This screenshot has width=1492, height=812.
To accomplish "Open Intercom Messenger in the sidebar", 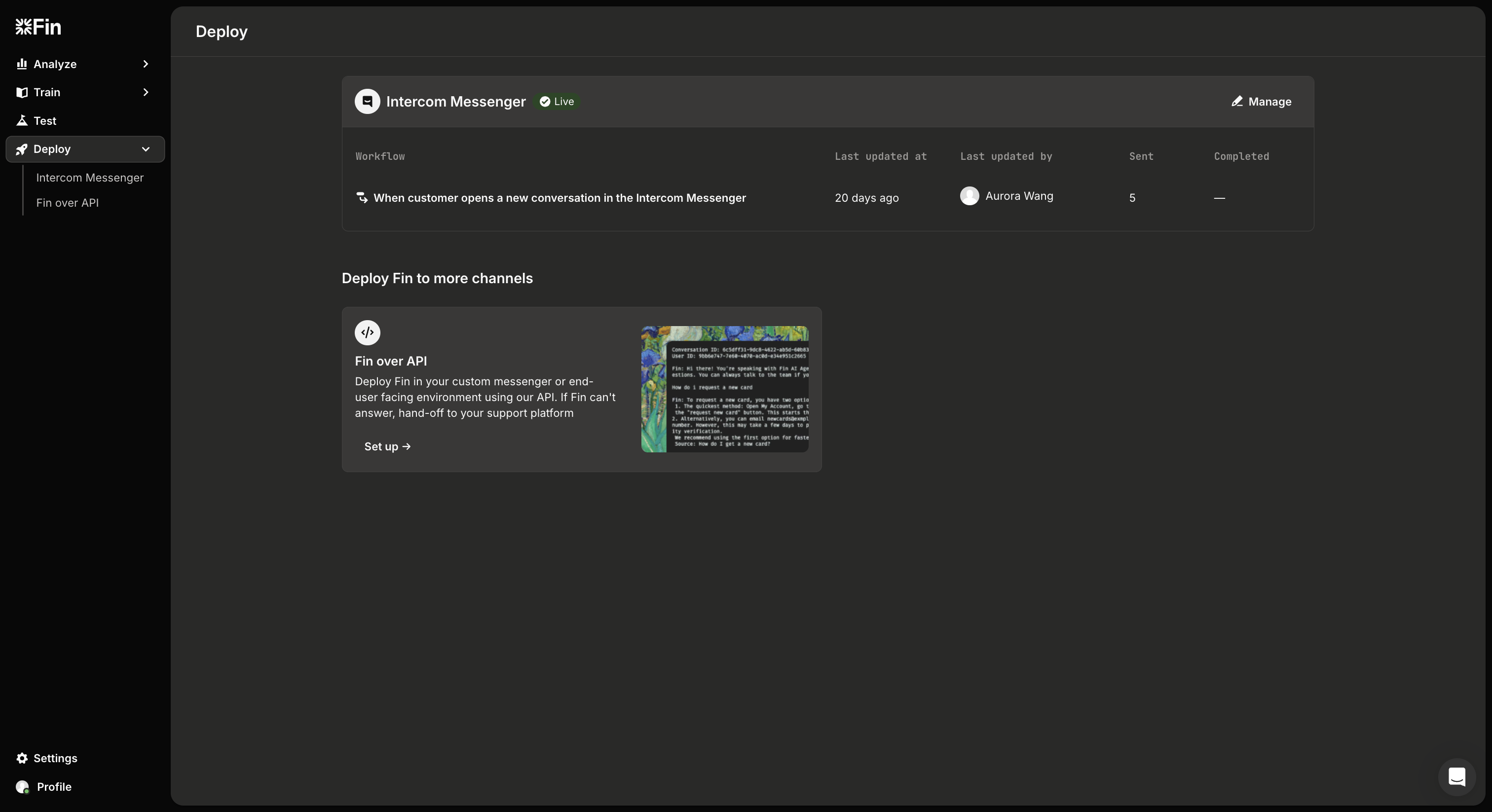I will click(90, 178).
